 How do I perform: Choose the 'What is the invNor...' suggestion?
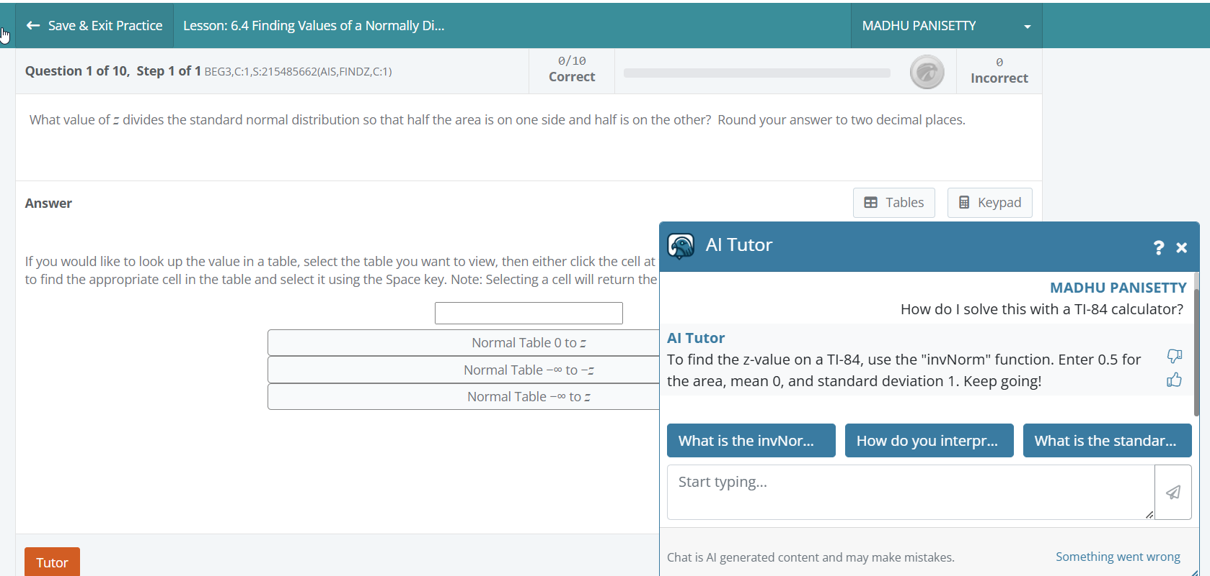point(751,441)
